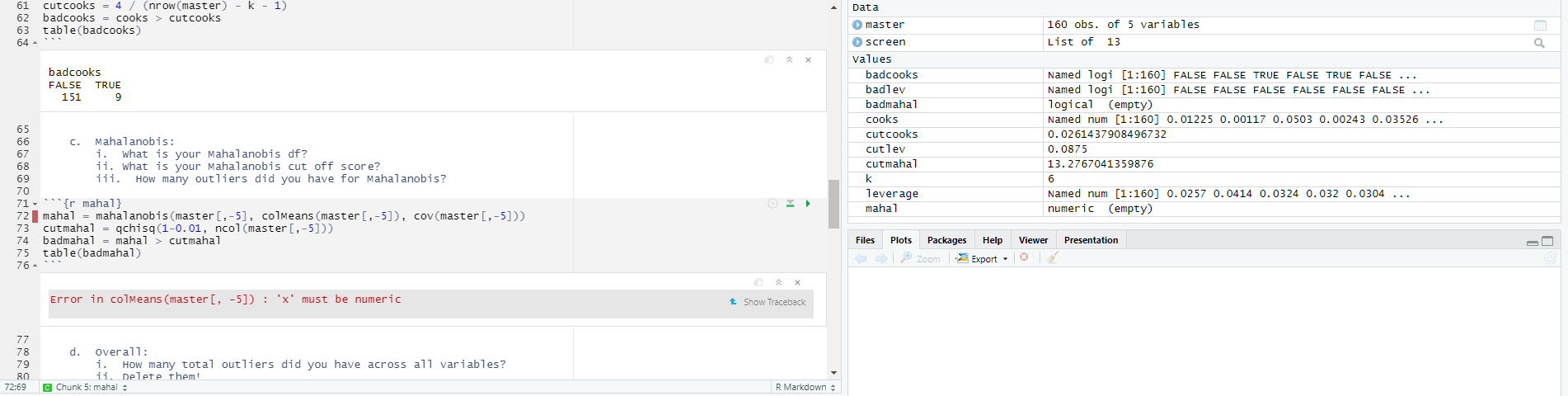1568x396 pixels.
Task: Expand the screen list entry
Action: (857, 42)
